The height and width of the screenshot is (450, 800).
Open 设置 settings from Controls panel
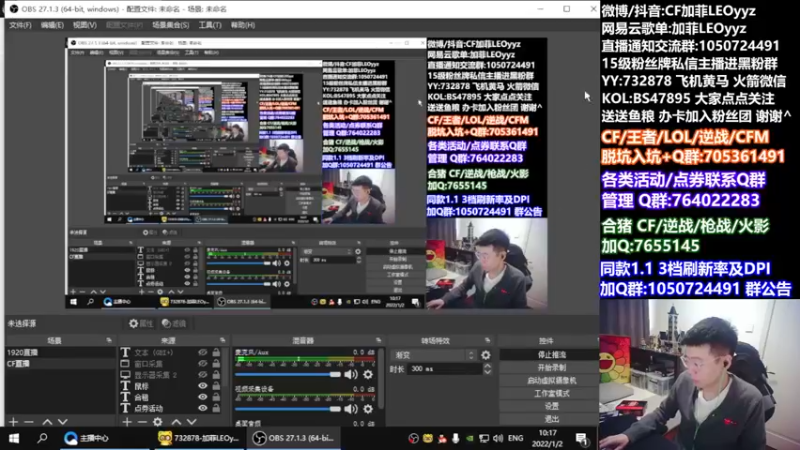(x=551, y=406)
